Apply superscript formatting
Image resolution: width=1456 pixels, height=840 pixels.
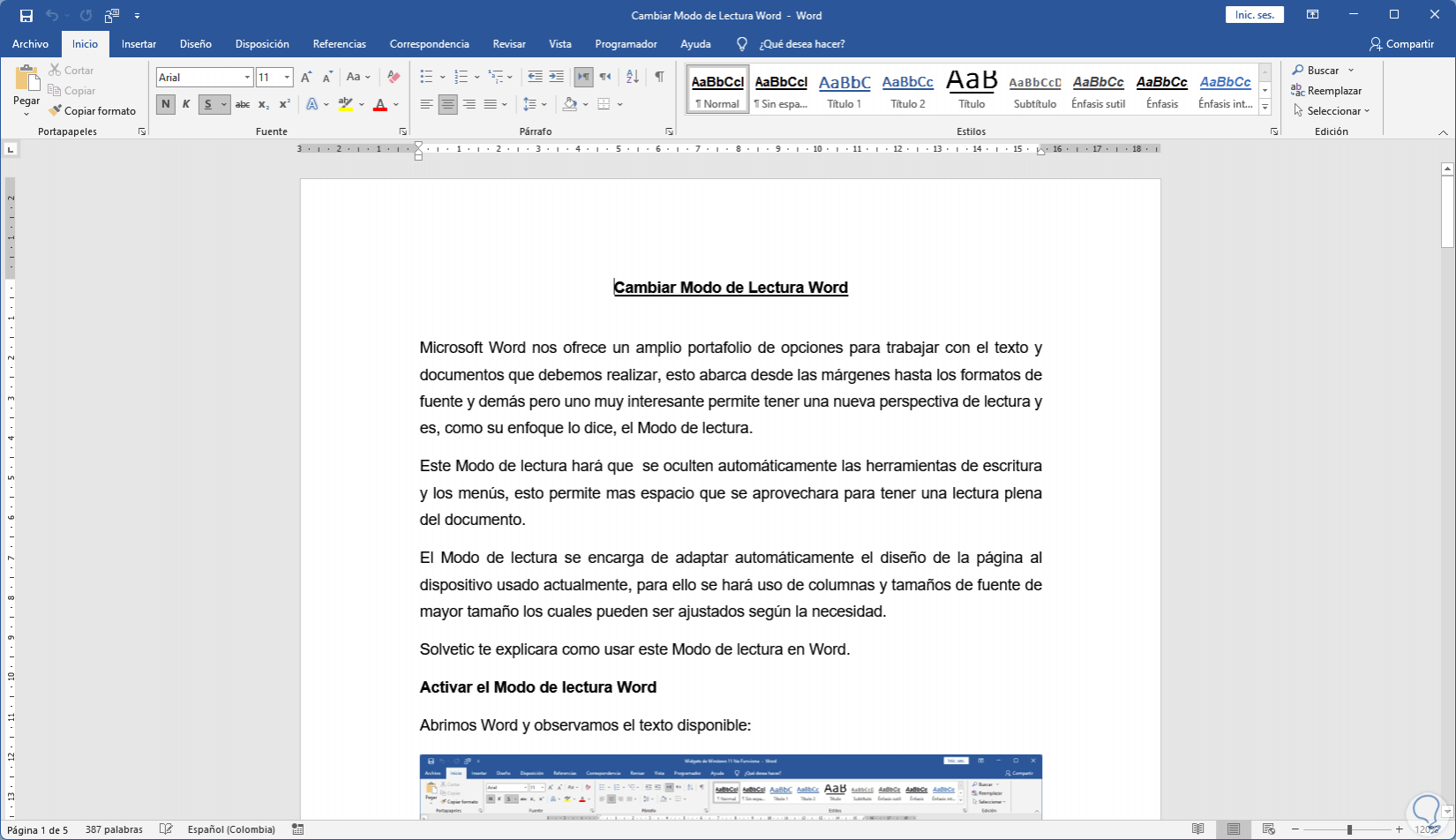(x=285, y=104)
